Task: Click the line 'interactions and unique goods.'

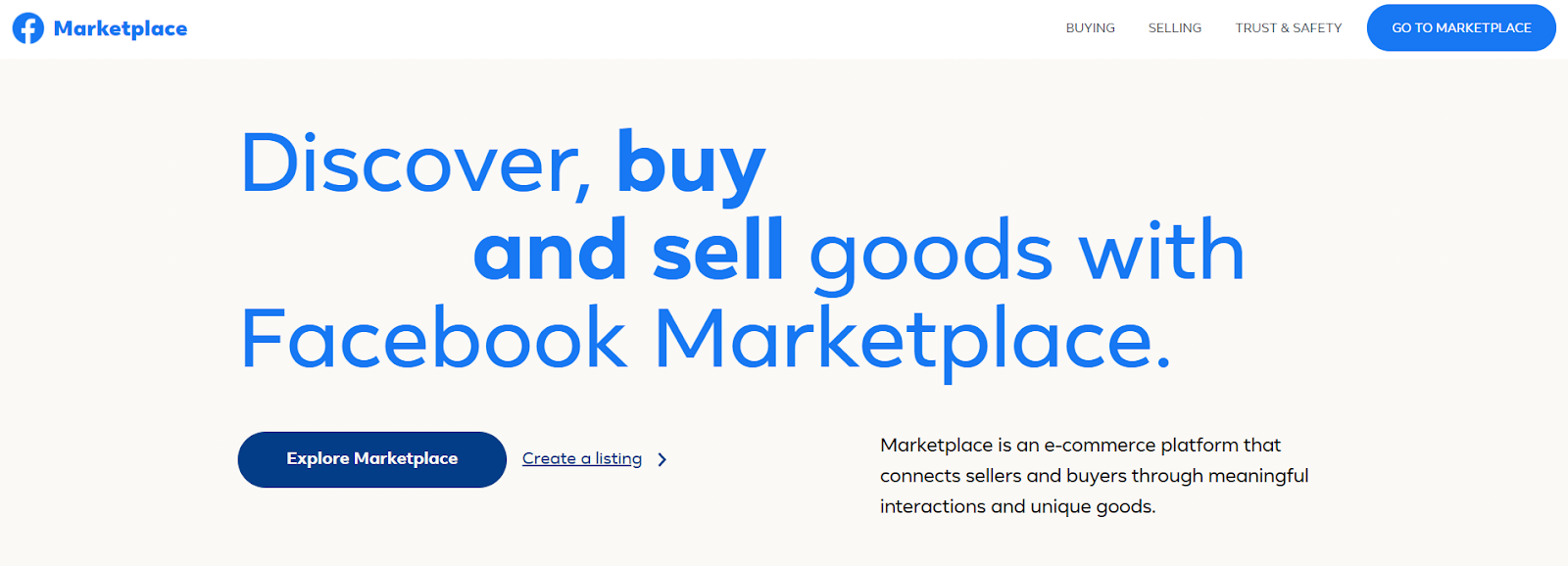Action: (1017, 506)
